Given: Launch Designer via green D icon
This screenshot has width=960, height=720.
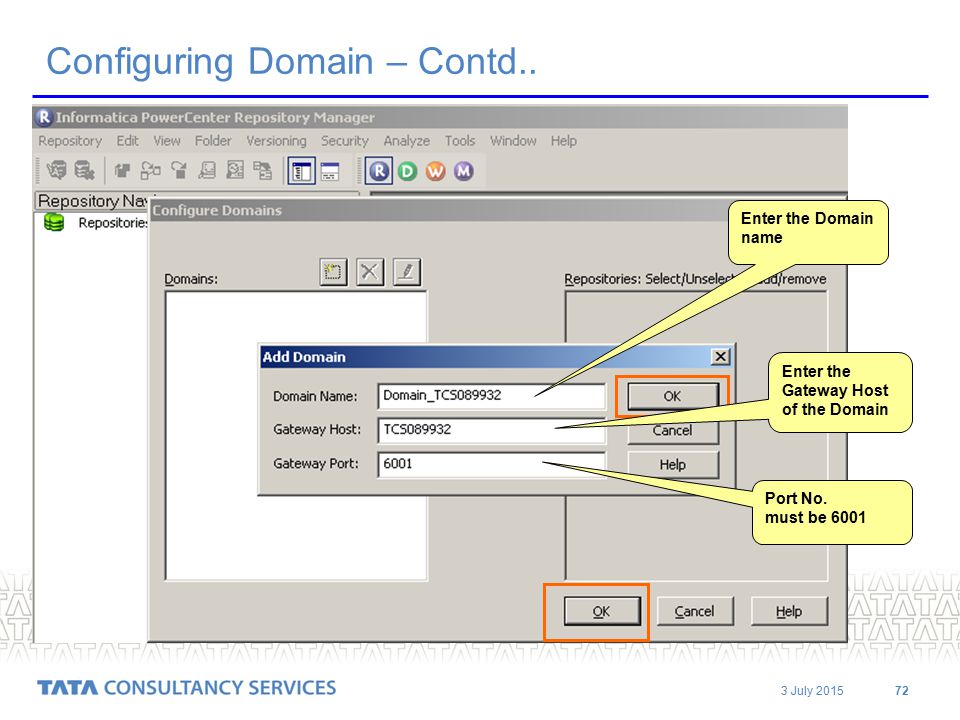Looking at the screenshot, I should (x=407, y=171).
